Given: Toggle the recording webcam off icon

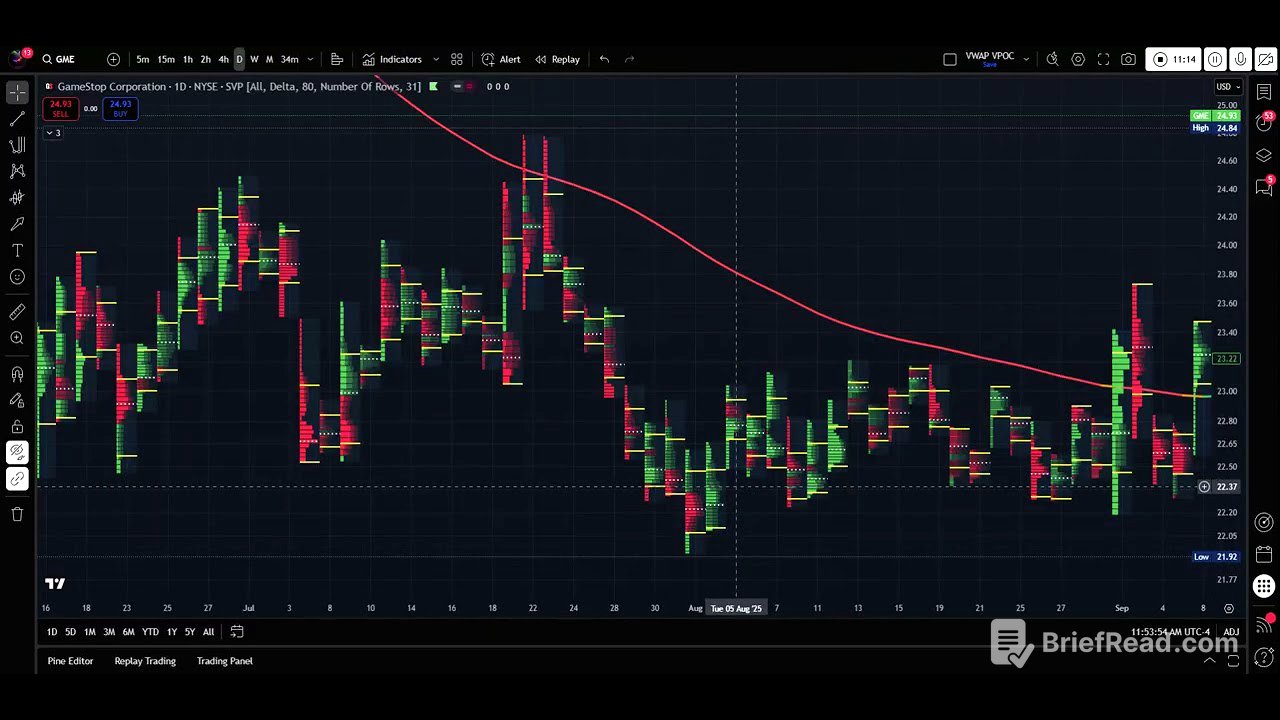Looking at the screenshot, I should pos(1265,59).
